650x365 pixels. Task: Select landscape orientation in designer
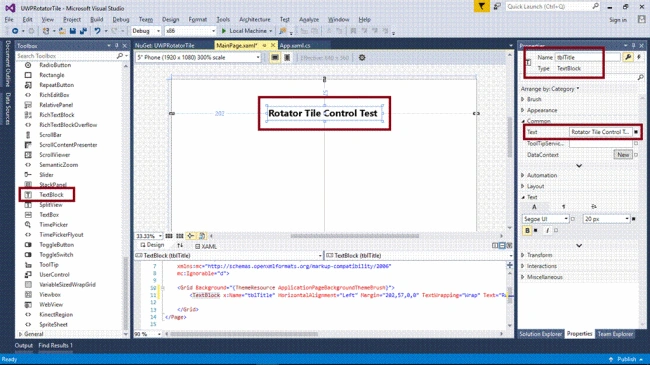[275, 58]
